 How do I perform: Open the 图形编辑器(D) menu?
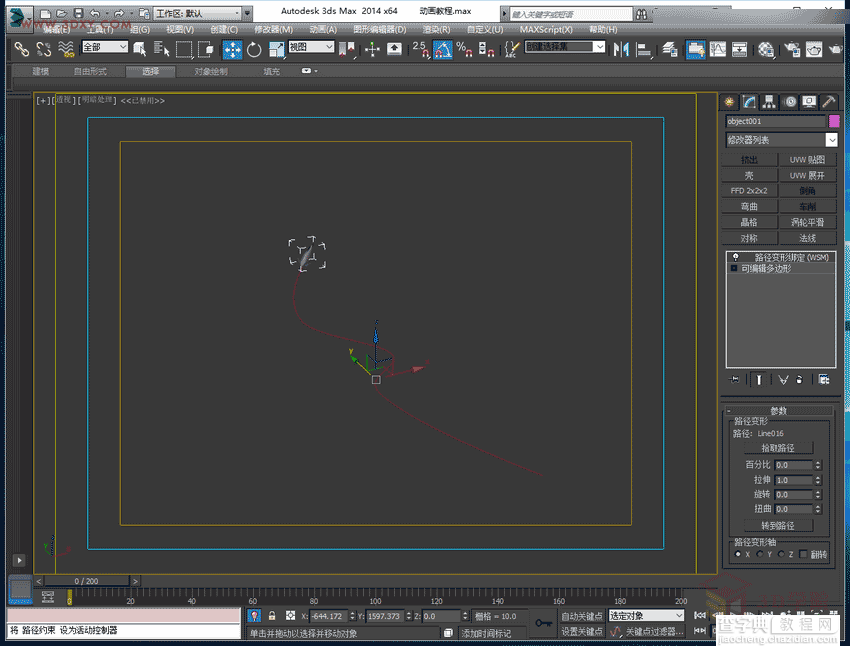pyautogui.click(x=379, y=29)
